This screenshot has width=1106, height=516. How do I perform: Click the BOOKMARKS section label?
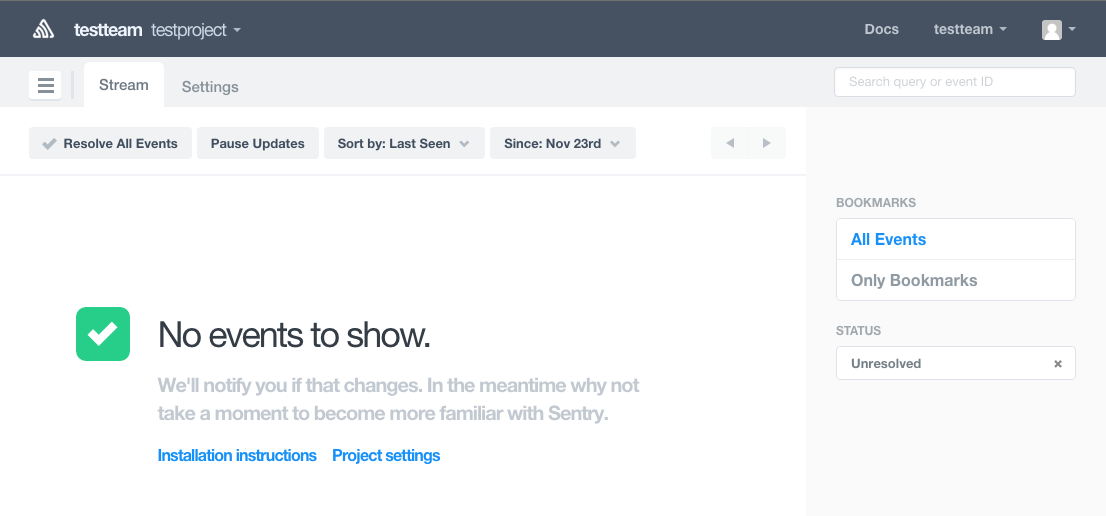876,202
